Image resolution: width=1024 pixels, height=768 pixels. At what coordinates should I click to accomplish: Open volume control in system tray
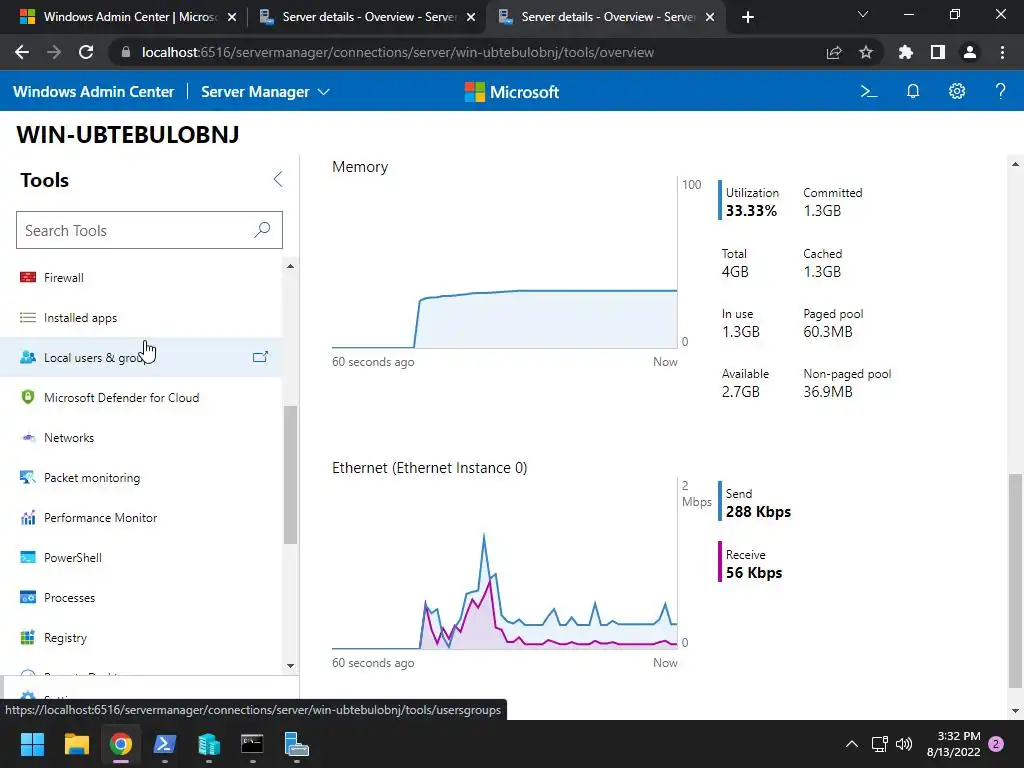coord(904,744)
